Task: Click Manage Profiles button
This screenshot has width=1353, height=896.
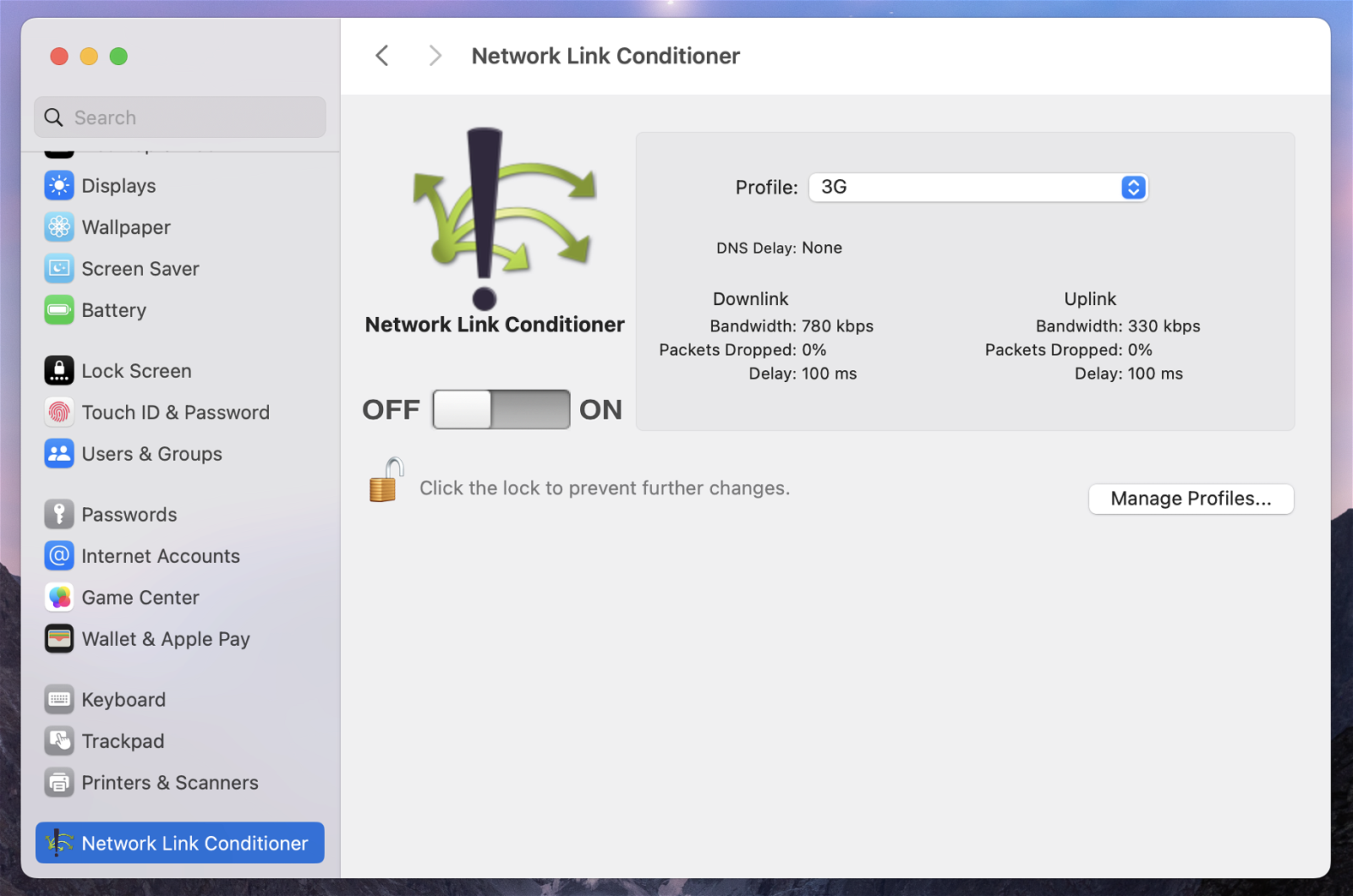Action: [x=1191, y=499]
